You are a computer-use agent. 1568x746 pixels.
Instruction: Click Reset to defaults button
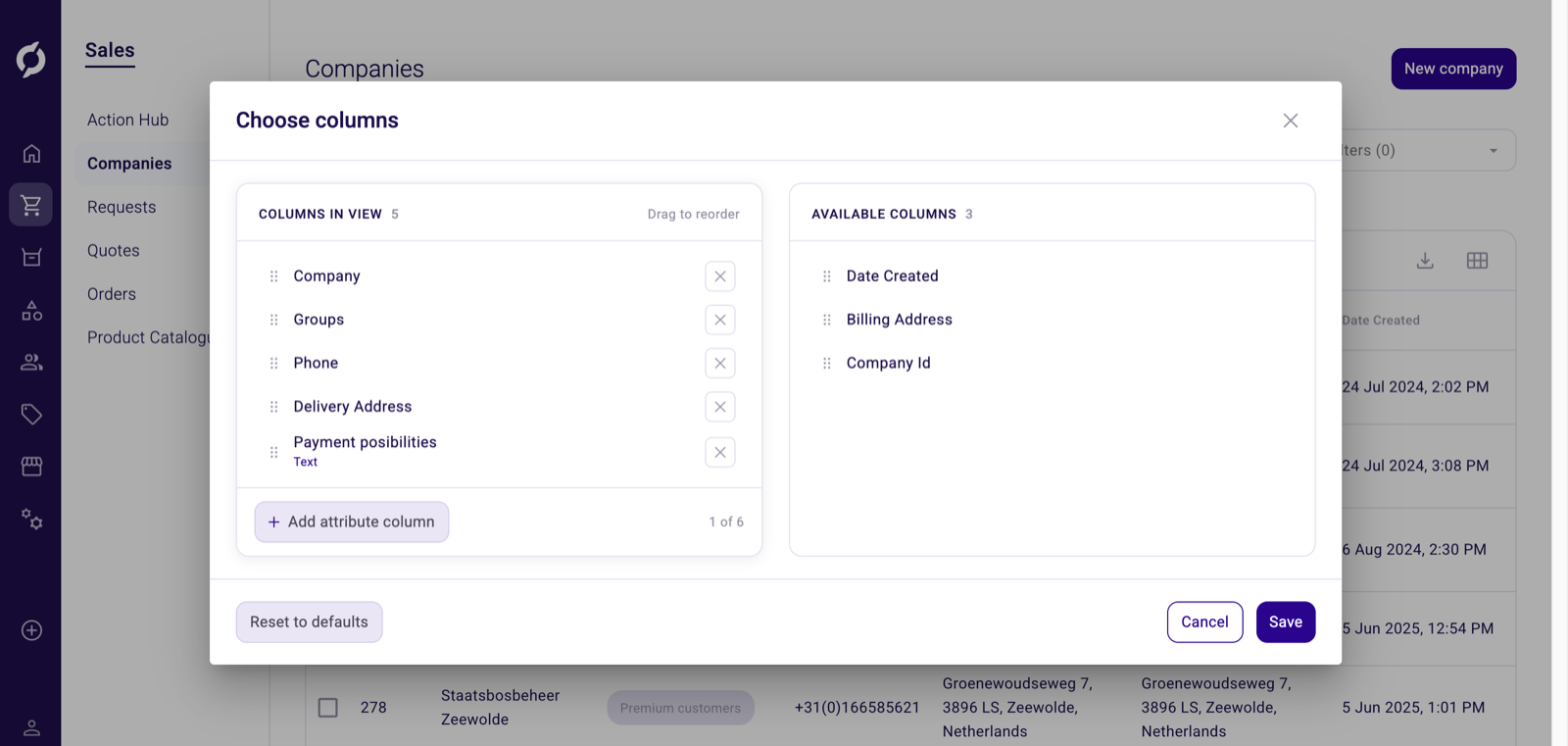pyautogui.click(x=310, y=622)
